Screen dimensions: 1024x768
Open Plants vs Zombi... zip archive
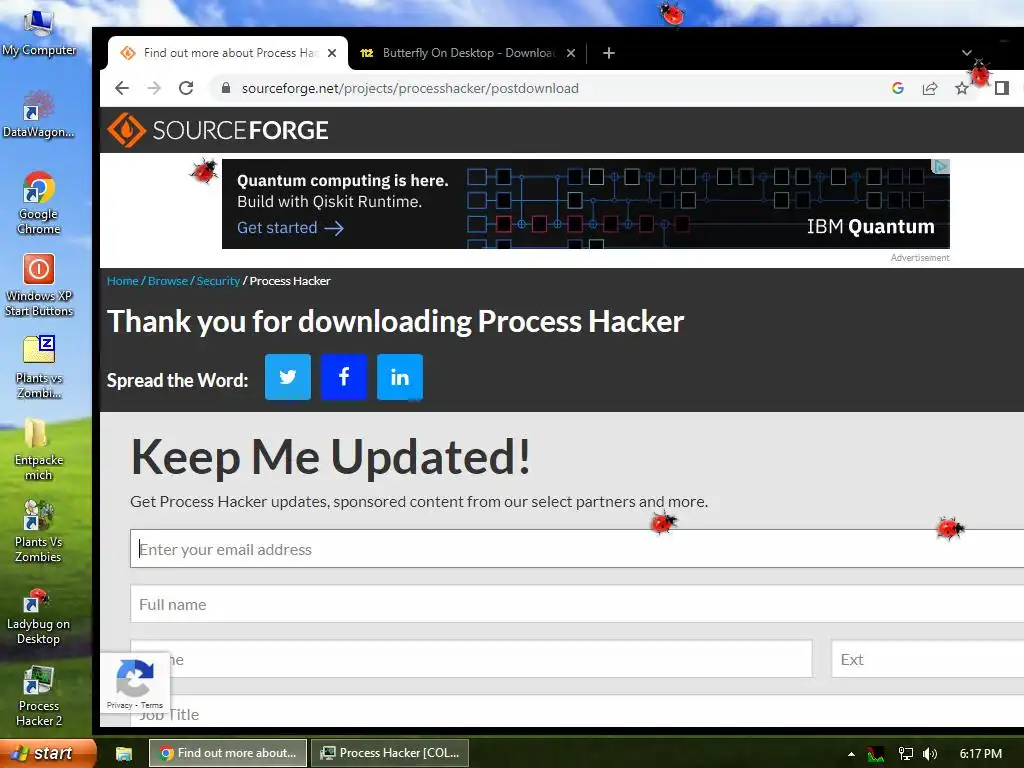(x=39, y=367)
